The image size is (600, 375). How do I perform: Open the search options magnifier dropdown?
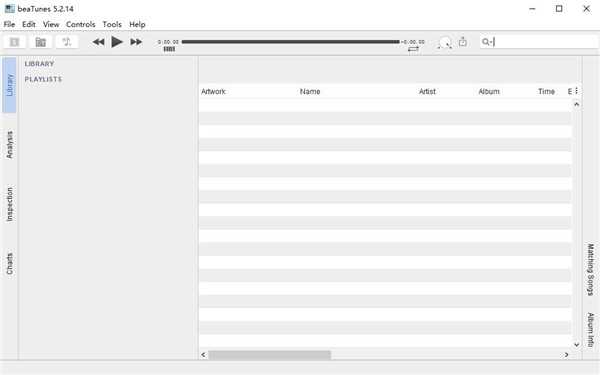click(x=486, y=42)
